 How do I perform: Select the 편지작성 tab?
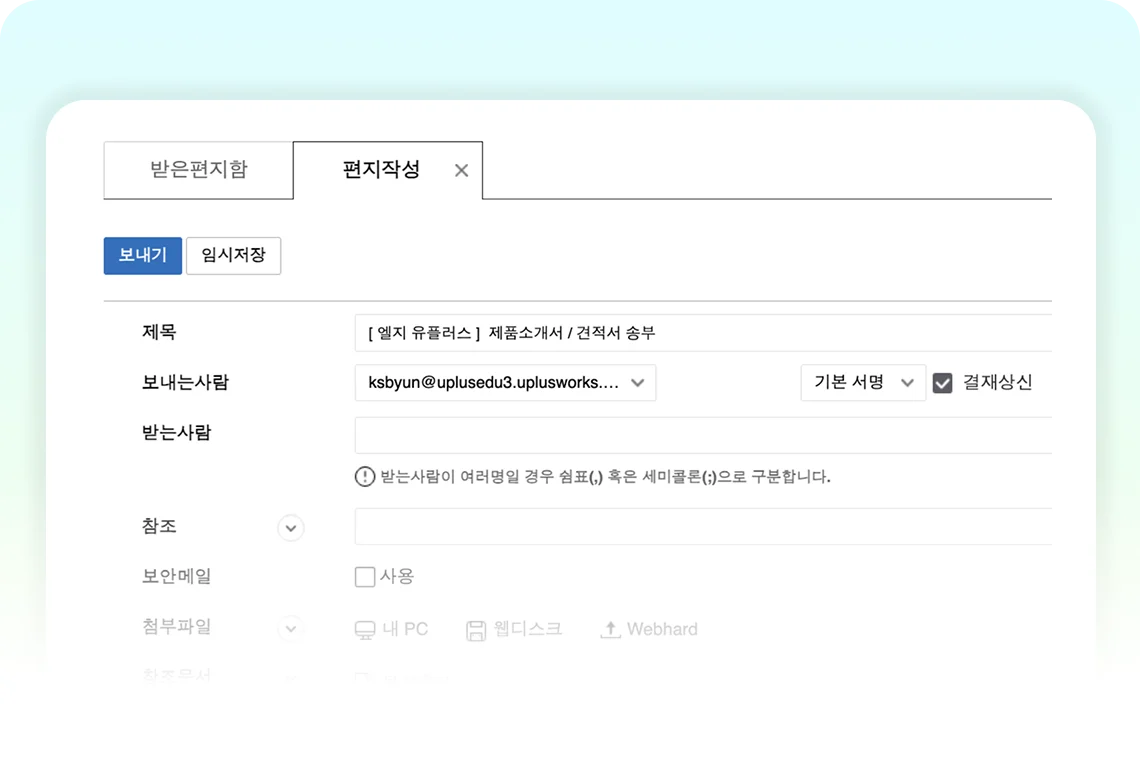point(381,170)
